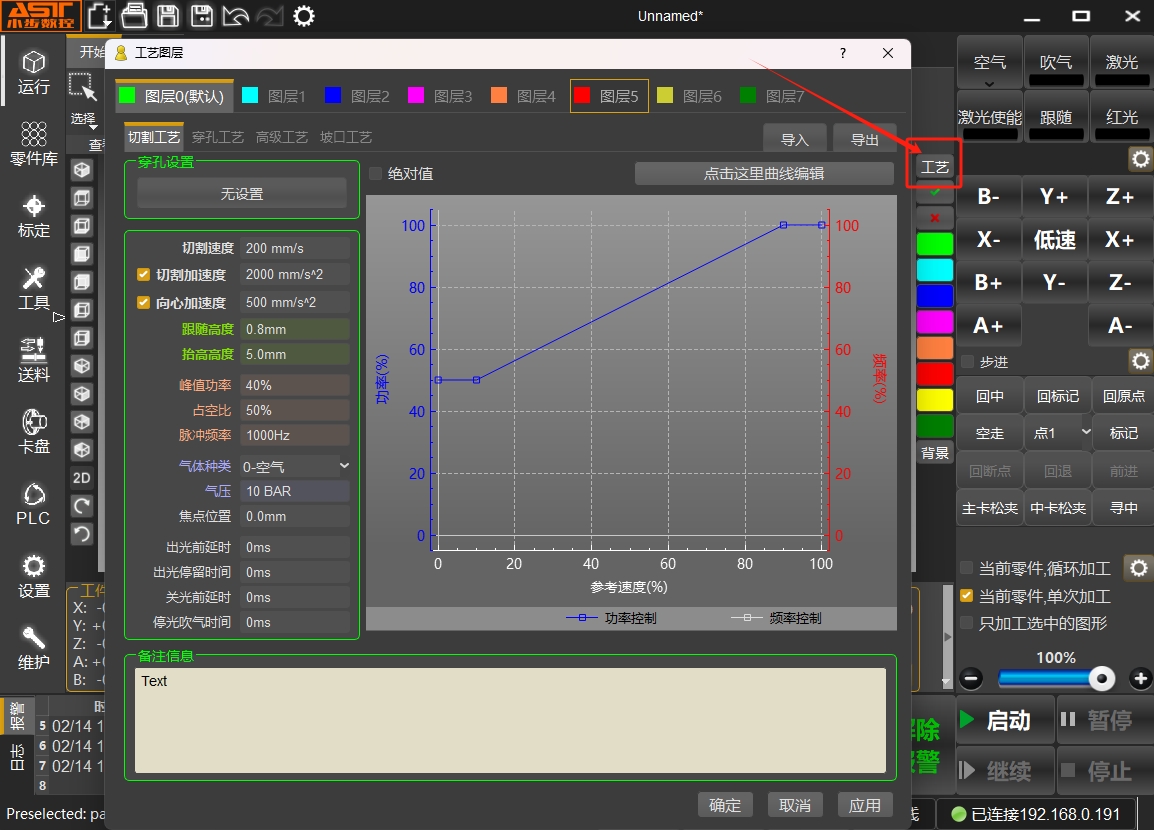Screen dimensions: 1154x830
Task: Toggle the 红光 red light button
Action: 1122,117
